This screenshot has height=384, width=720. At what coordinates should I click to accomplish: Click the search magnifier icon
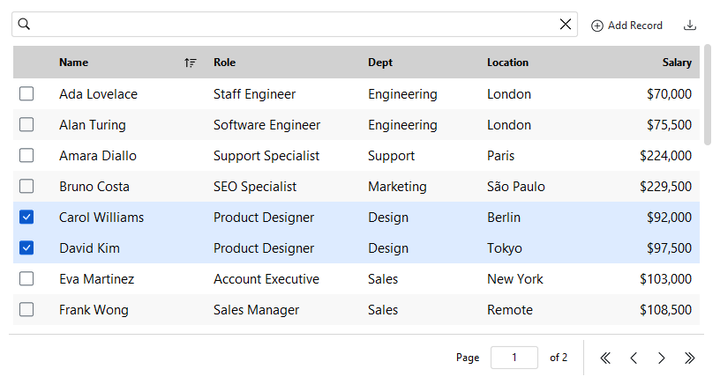(24, 24)
